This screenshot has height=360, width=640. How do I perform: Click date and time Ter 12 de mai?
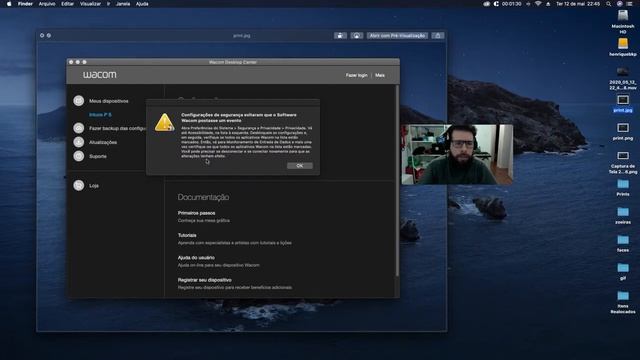pyautogui.click(x=578, y=4)
